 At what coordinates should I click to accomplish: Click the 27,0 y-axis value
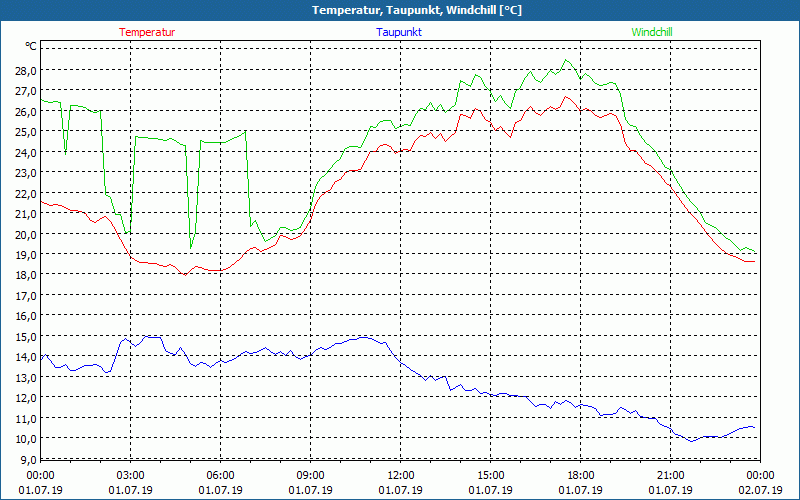tap(26, 91)
